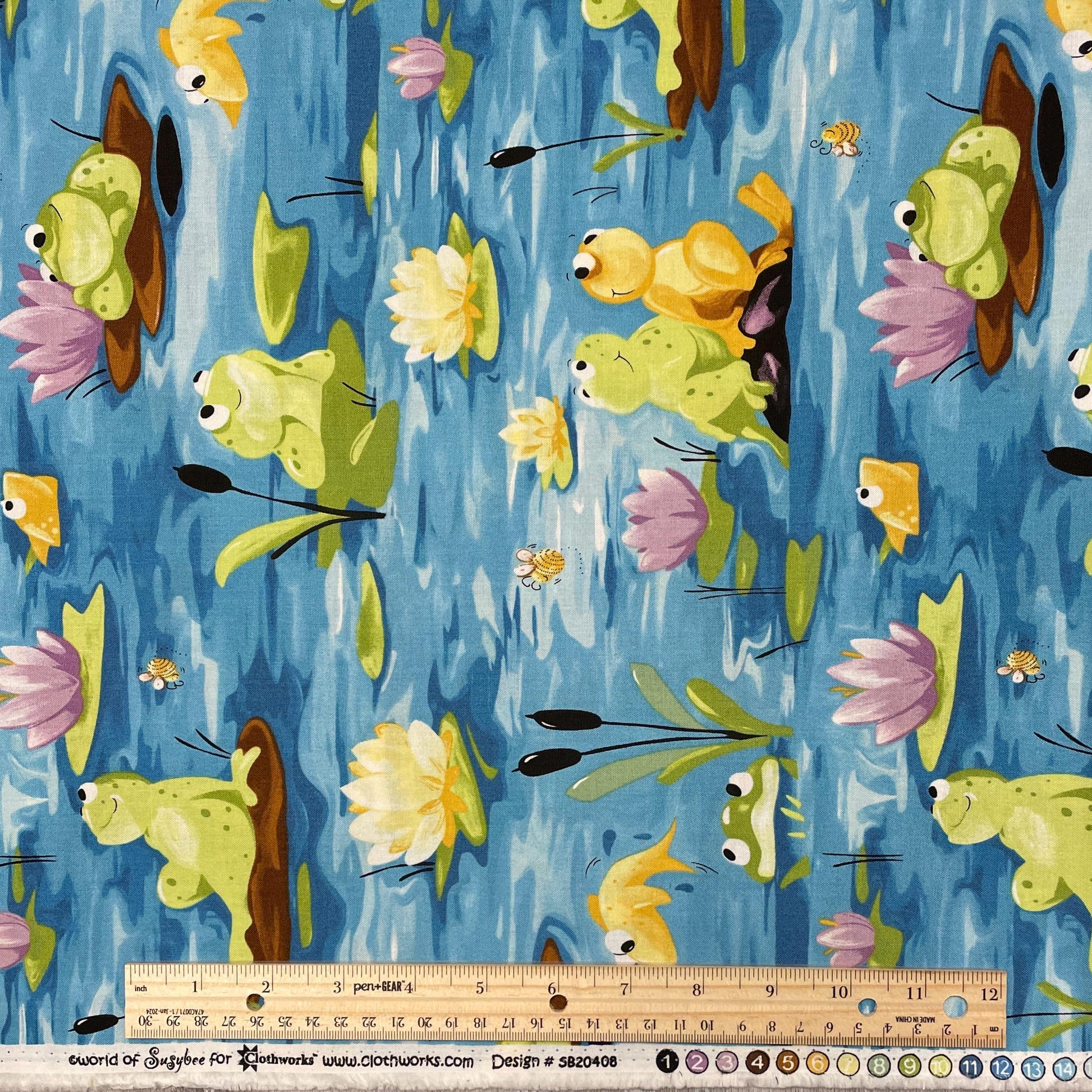Select the purple number 2 color dot
This screenshot has height=1092, width=1092.
pyautogui.click(x=698, y=1061)
